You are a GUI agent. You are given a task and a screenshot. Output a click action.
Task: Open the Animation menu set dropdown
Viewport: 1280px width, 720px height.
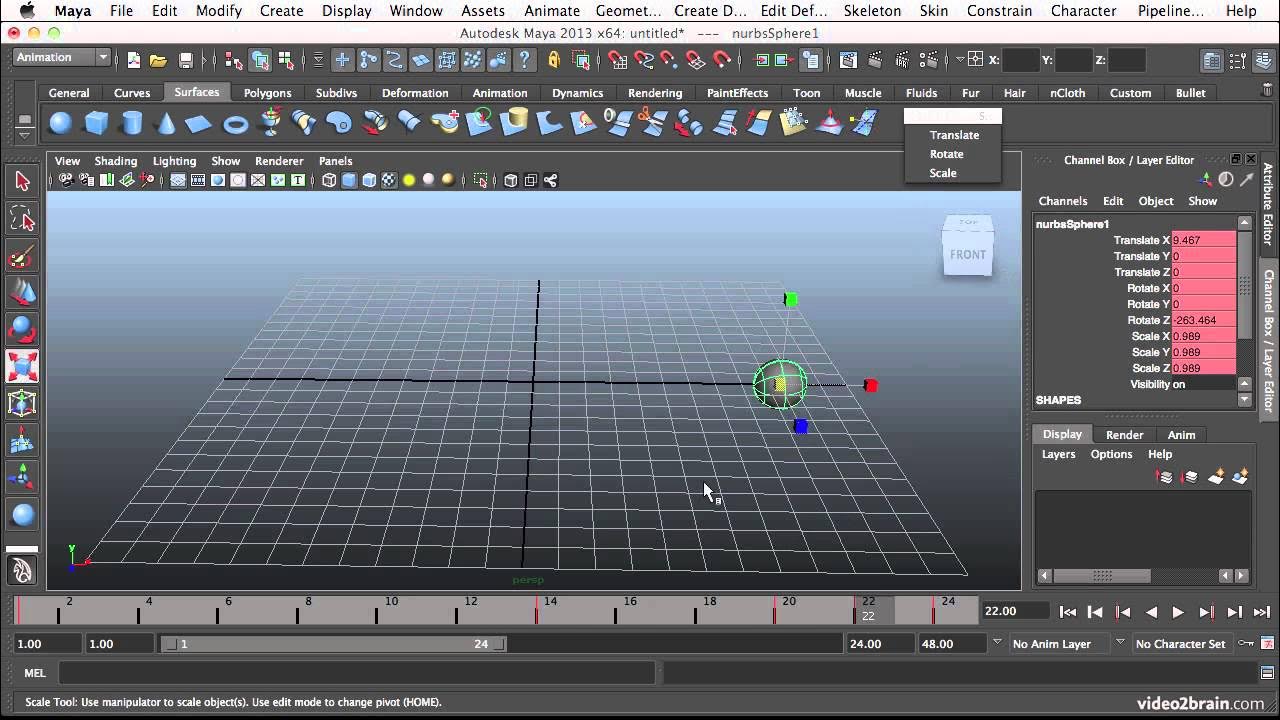point(61,58)
